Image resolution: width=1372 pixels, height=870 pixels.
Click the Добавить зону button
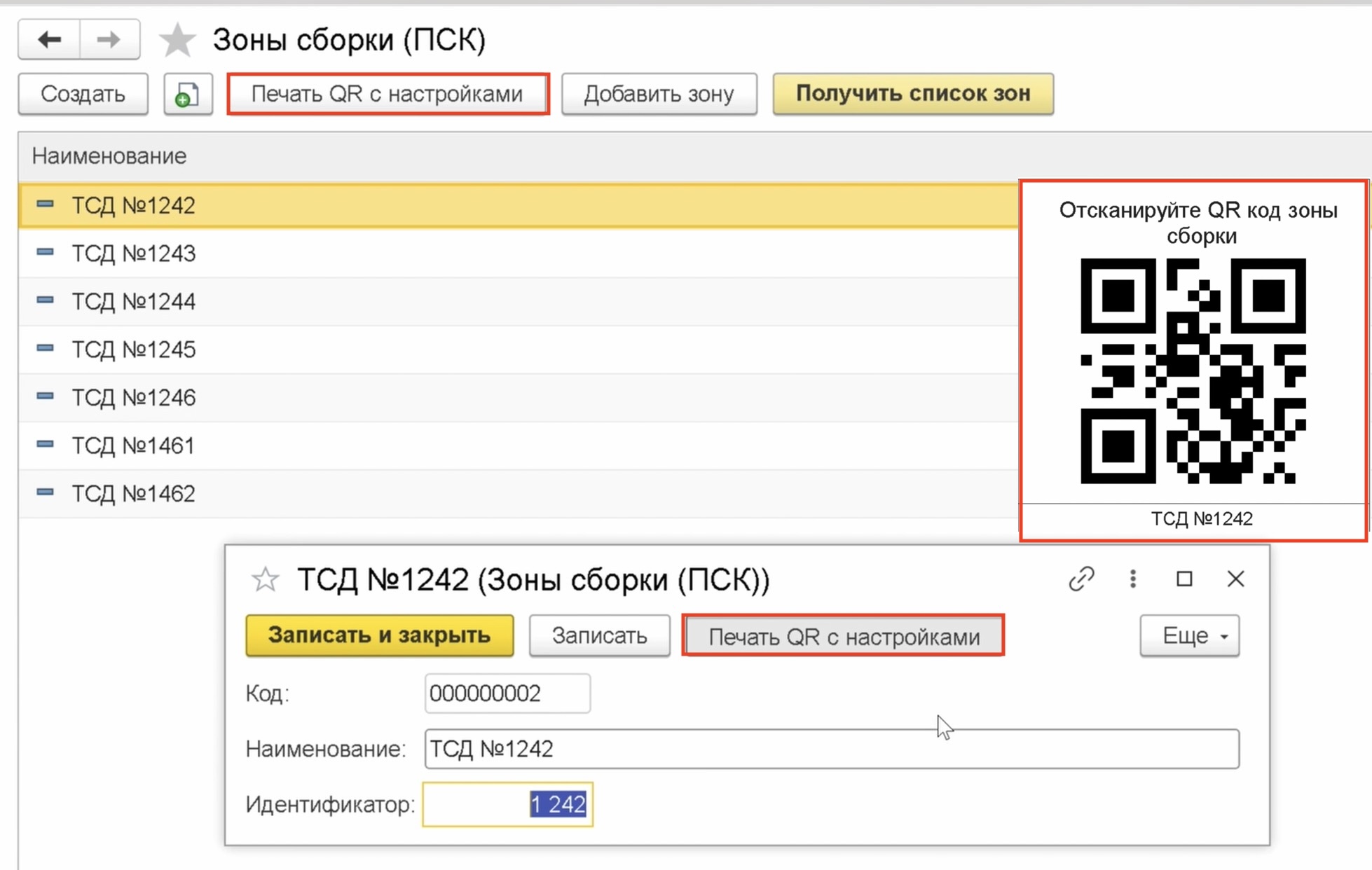[x=659, y=93]
